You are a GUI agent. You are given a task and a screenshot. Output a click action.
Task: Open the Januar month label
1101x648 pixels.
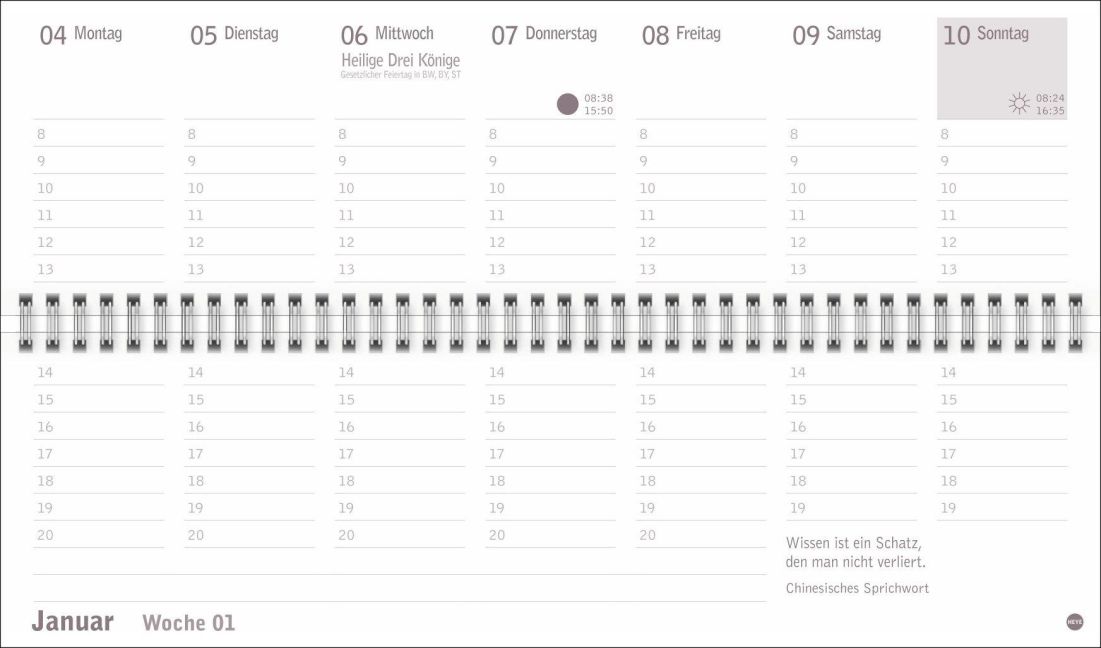[72, 621]
